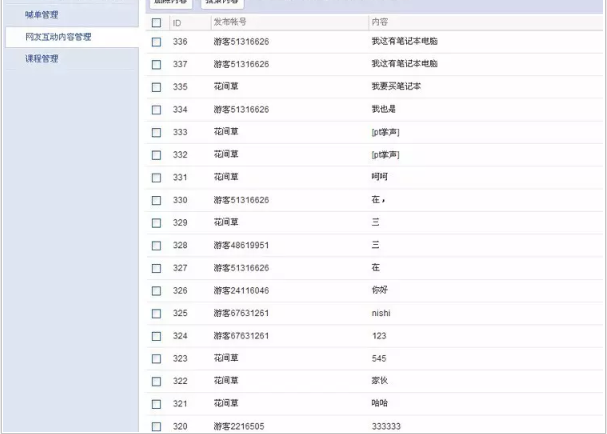Viewport: 607px width, 434px height.
Task: Click the 内容 column header
Action: pyautogui.click(x=380, y=22)
